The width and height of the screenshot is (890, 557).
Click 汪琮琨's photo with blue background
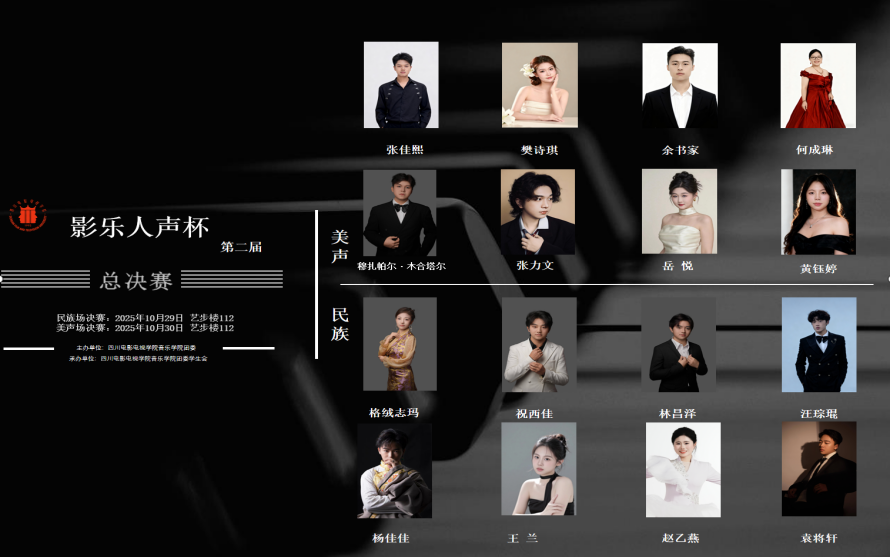818,344
